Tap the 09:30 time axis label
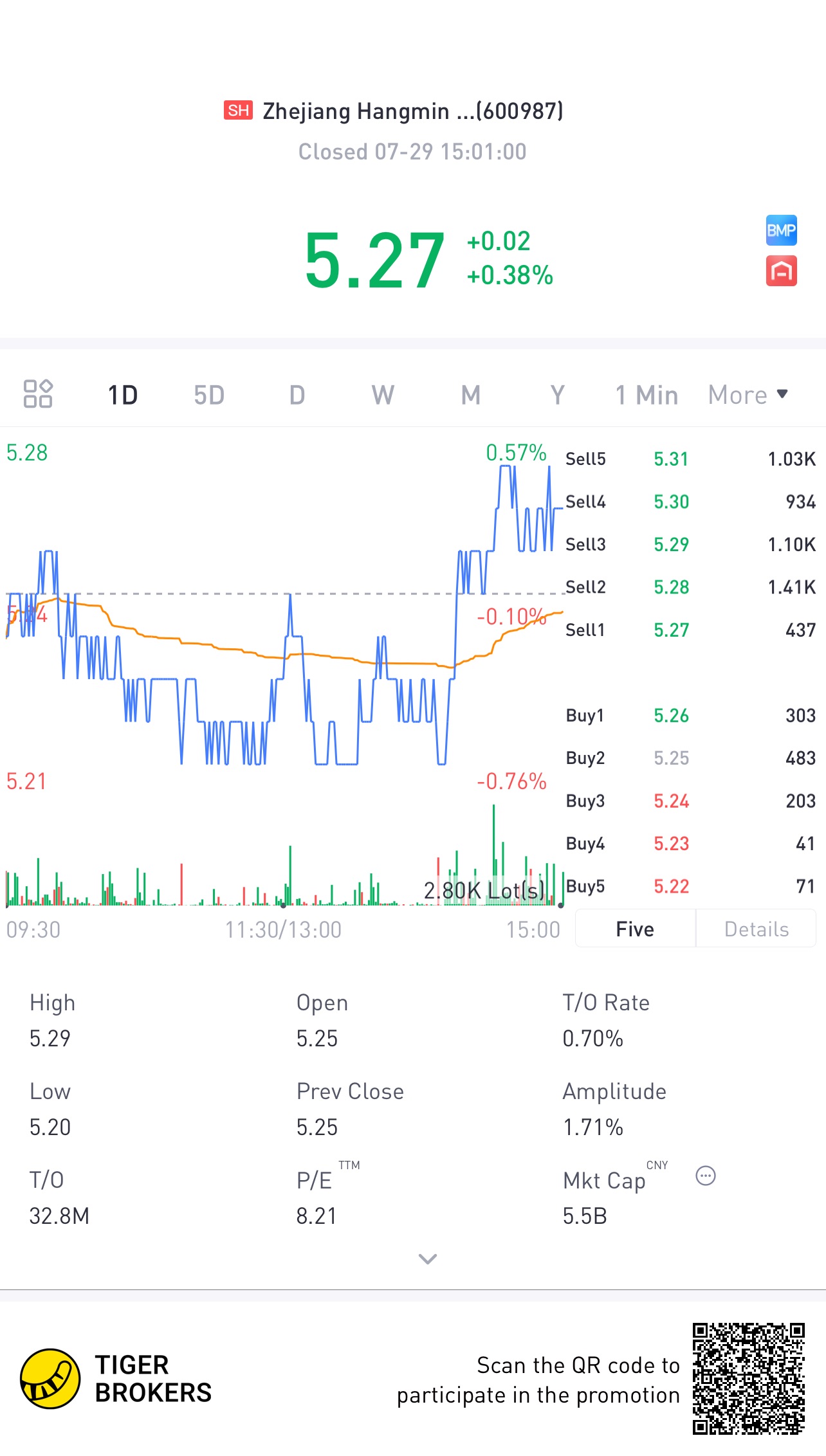 coord(33,929)
